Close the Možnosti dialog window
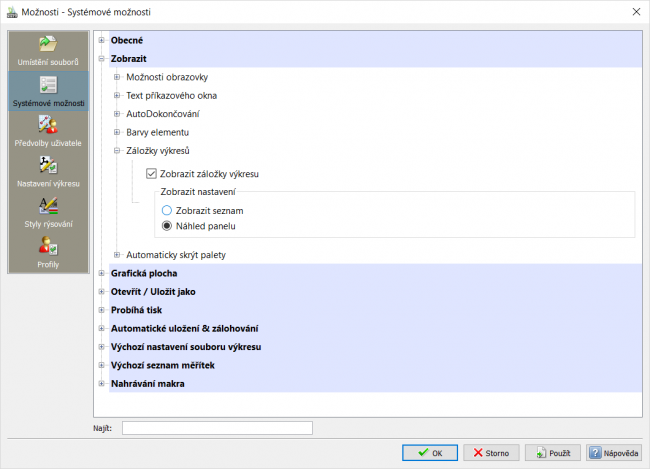Image resolution: width=650 pixels, height=469 pixels. (x=636, y=12)
